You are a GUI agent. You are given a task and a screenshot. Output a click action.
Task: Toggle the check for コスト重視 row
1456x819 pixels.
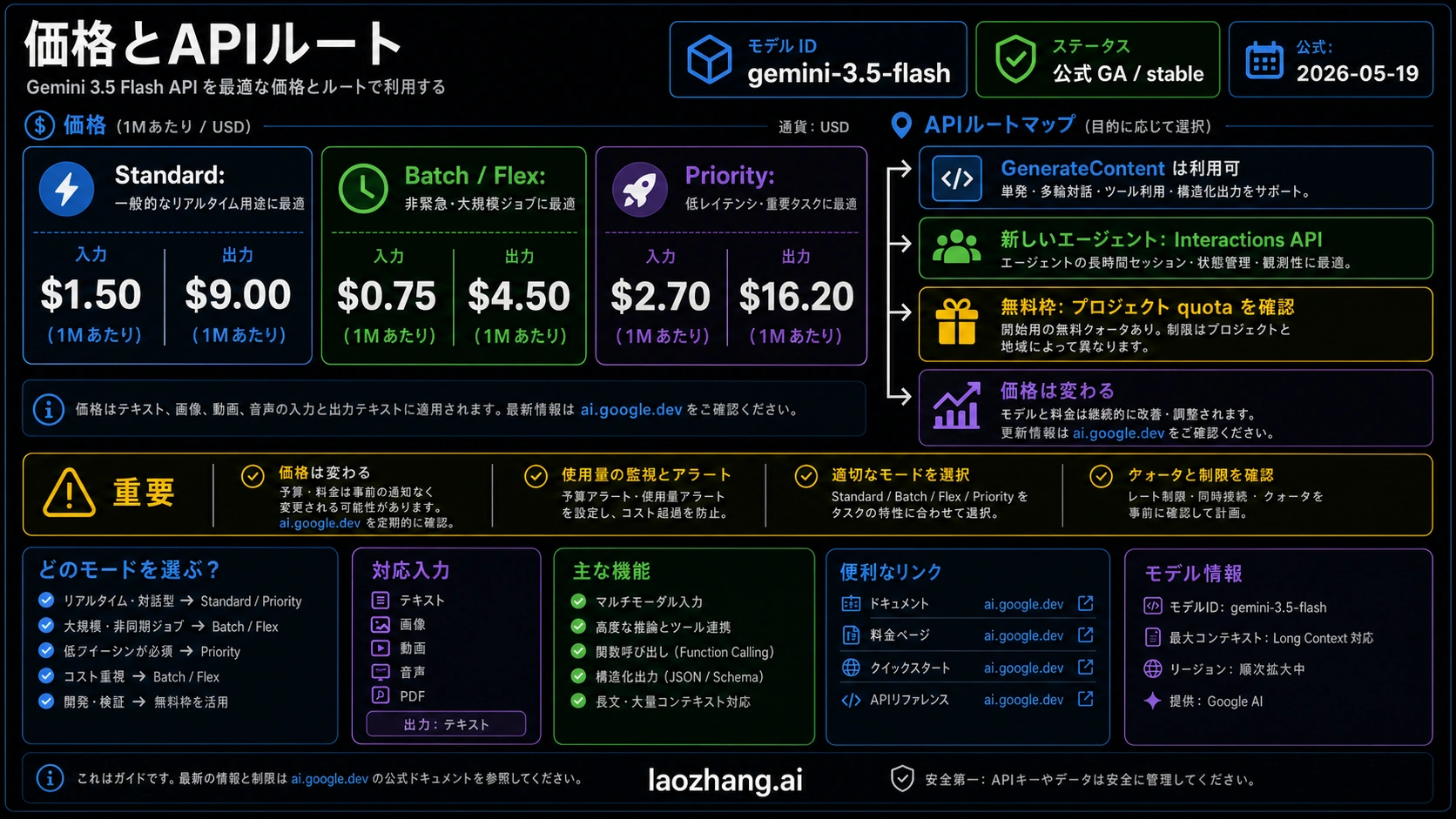click(x=46, y=675)
